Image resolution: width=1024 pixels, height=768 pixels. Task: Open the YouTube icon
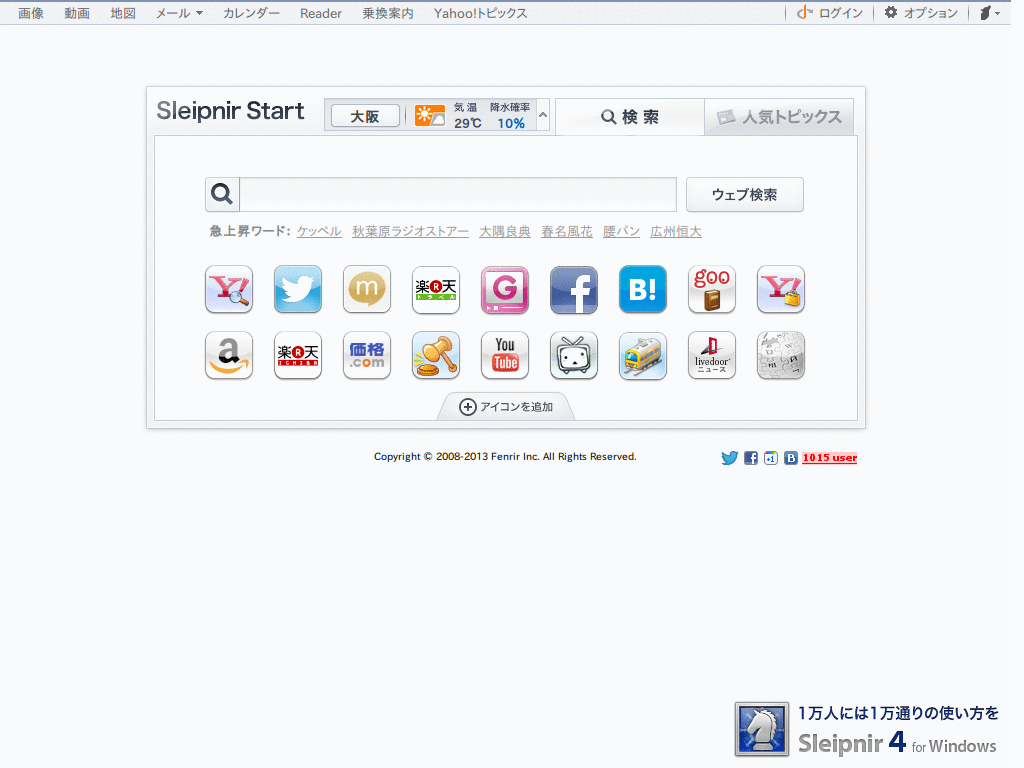[505, 355]
